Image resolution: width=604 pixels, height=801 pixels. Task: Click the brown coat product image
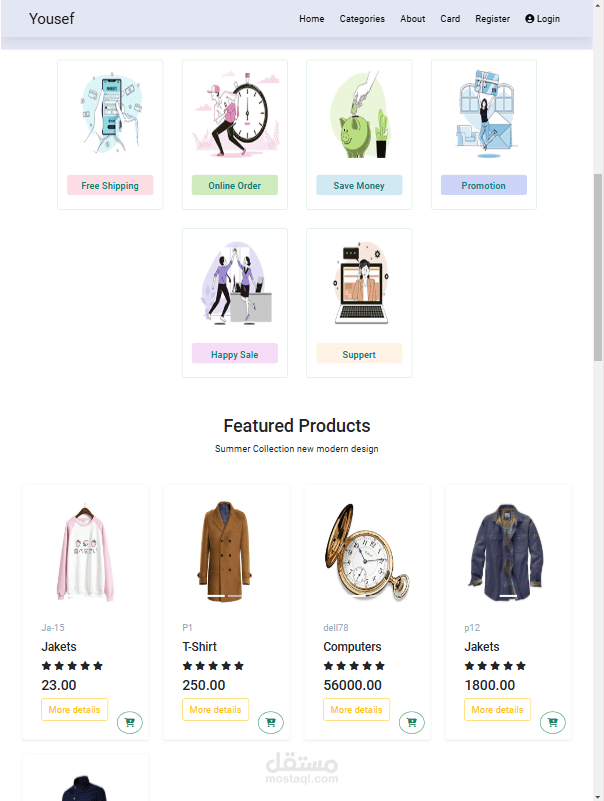[x=225, y=552]
